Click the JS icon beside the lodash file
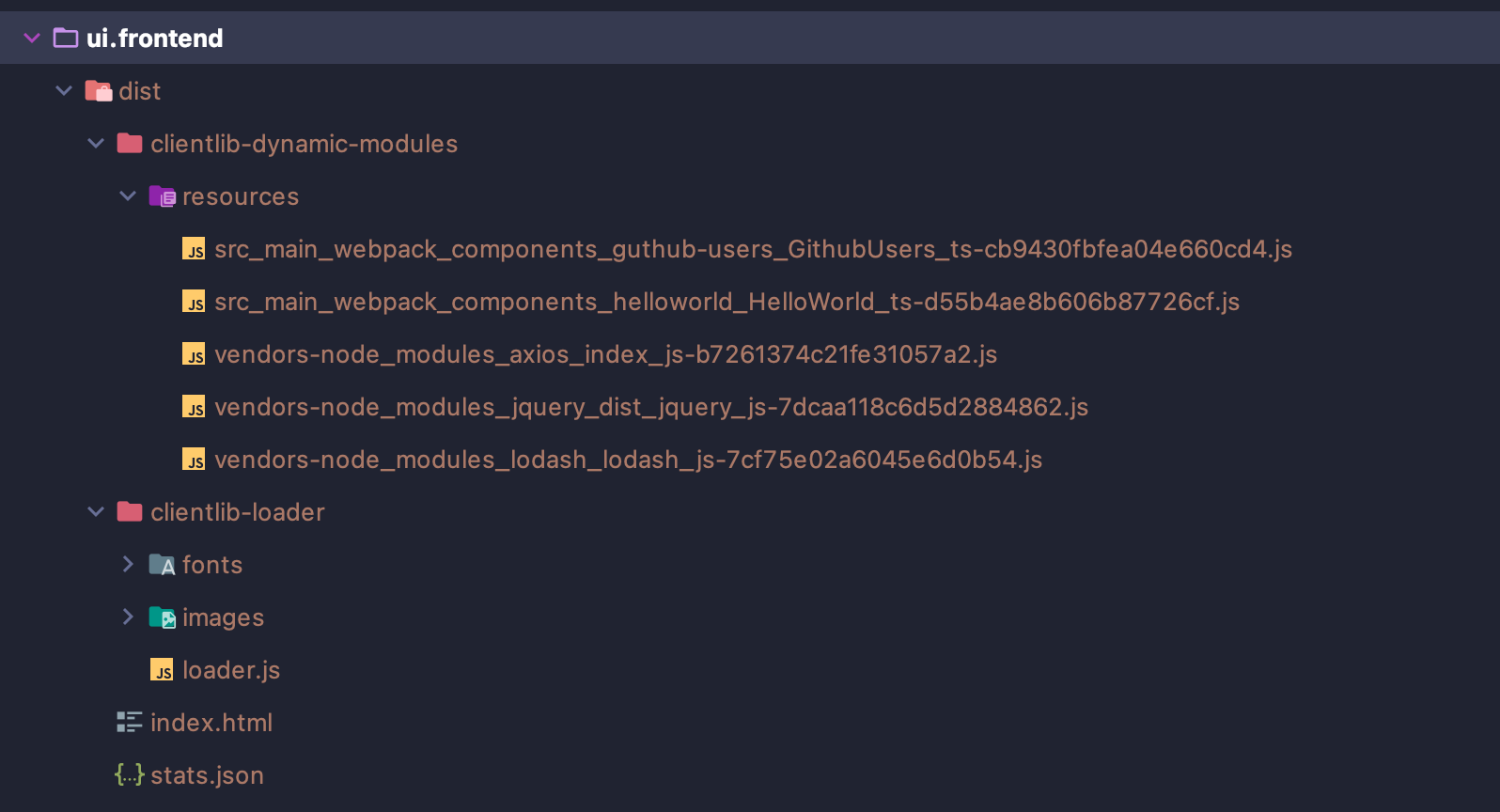Screen dimensions: 1500x812 click(x=195, y=460)
